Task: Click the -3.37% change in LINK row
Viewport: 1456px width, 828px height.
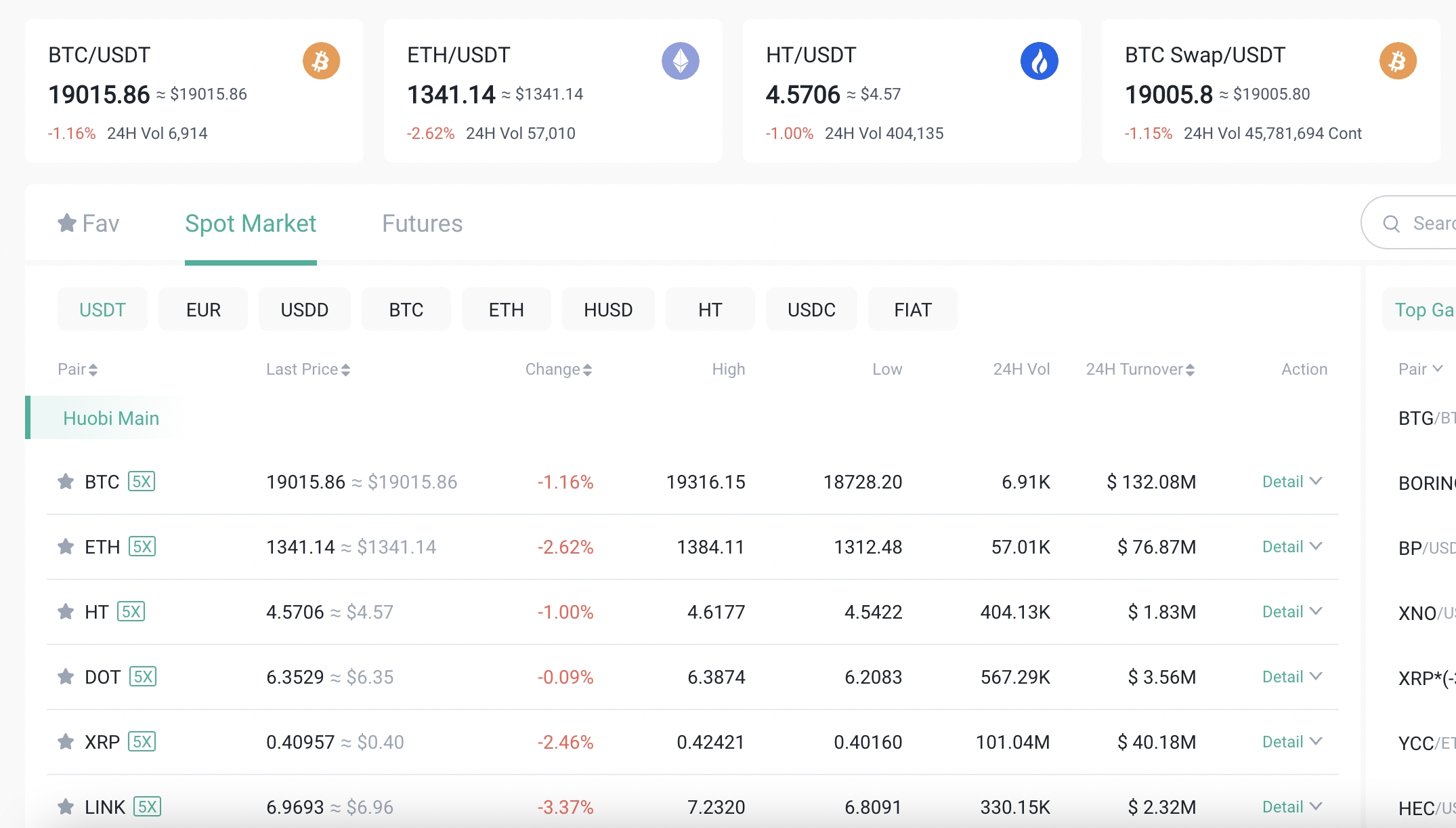Action: pyautogui.click(x=565, y=807)
